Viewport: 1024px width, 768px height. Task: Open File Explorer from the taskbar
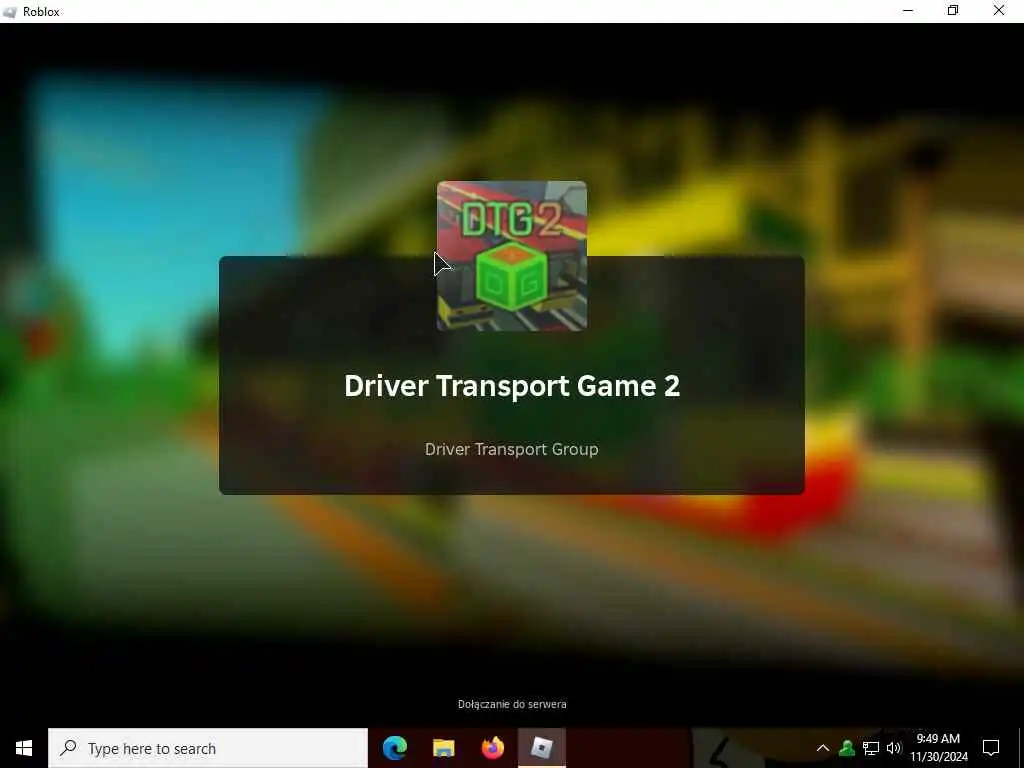[x=443, y=748]
